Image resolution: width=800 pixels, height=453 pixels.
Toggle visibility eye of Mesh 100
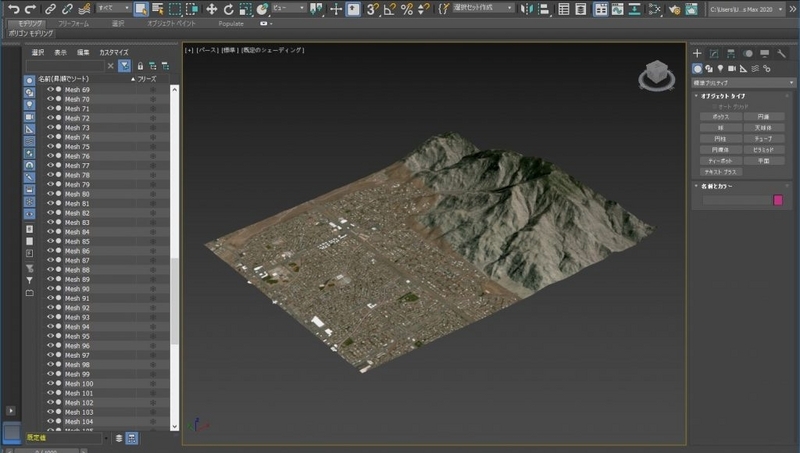pyautogui.click(x=50, y=384)
